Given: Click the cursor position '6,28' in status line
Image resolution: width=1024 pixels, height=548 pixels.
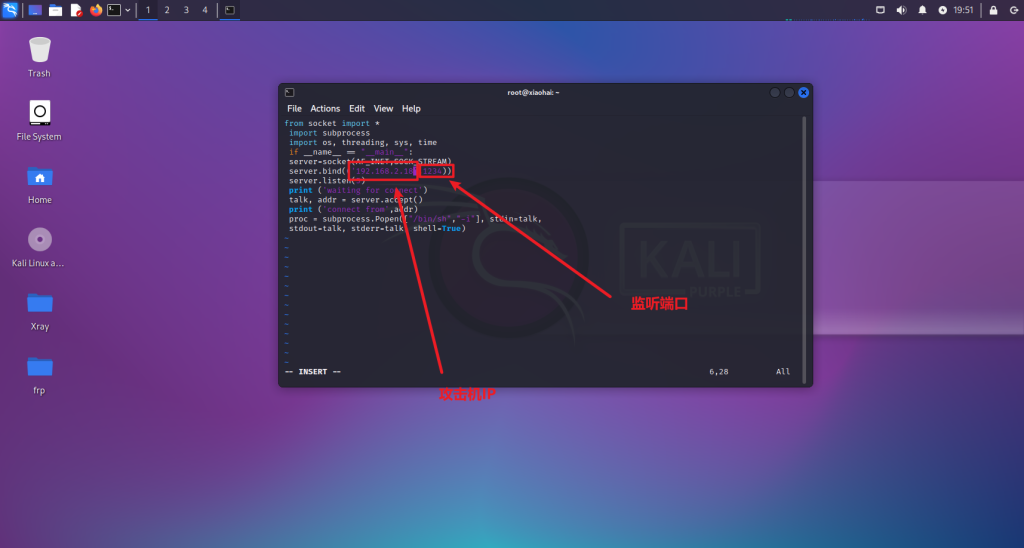Looking at the screenshot, I should (718, 372).
